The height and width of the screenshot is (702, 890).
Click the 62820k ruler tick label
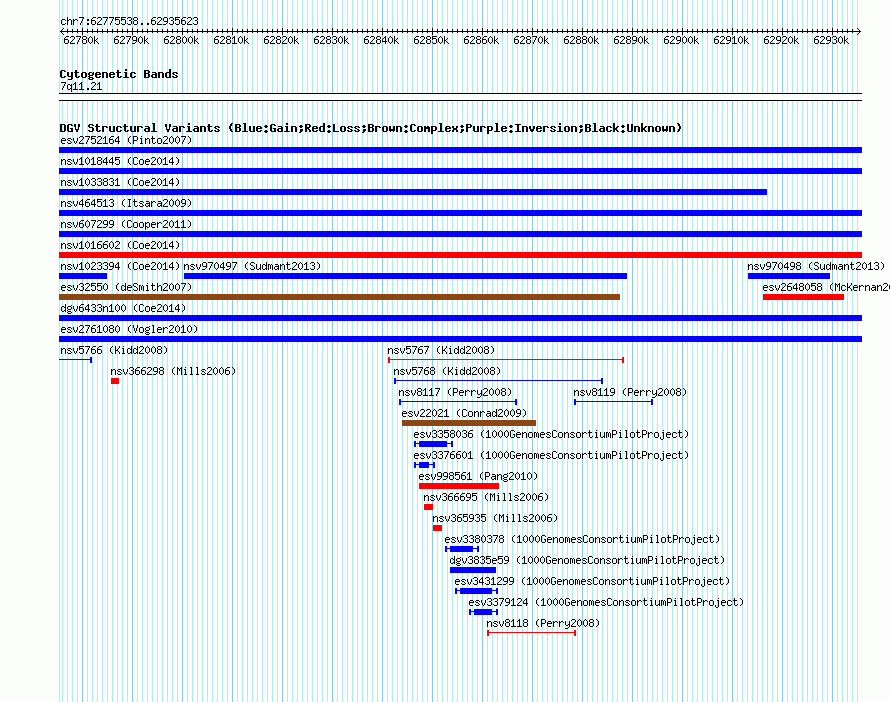point(281,40)
